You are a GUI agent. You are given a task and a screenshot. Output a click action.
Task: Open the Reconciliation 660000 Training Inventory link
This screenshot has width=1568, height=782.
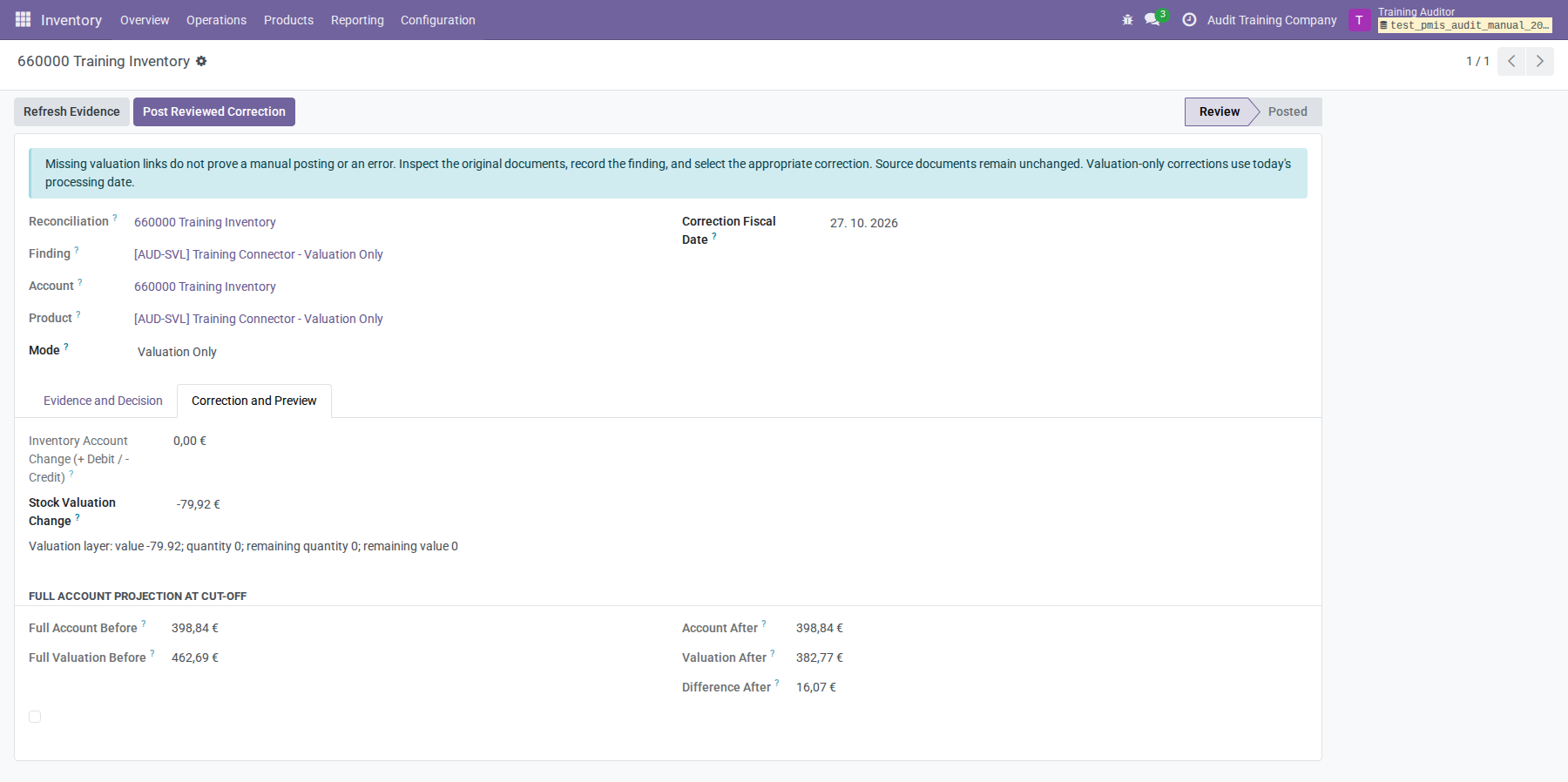205,222
